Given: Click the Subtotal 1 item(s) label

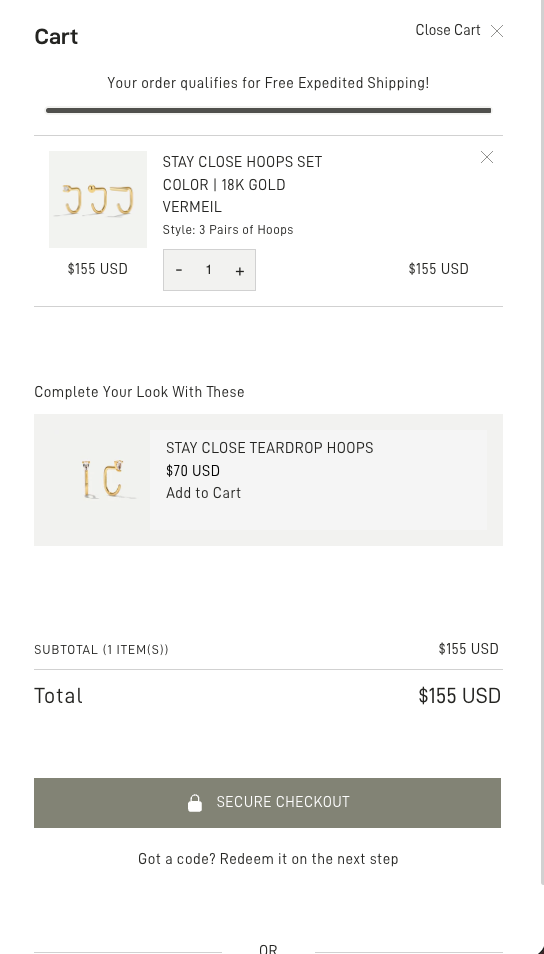Looking at the screenshot, I should tap(102, 650).
